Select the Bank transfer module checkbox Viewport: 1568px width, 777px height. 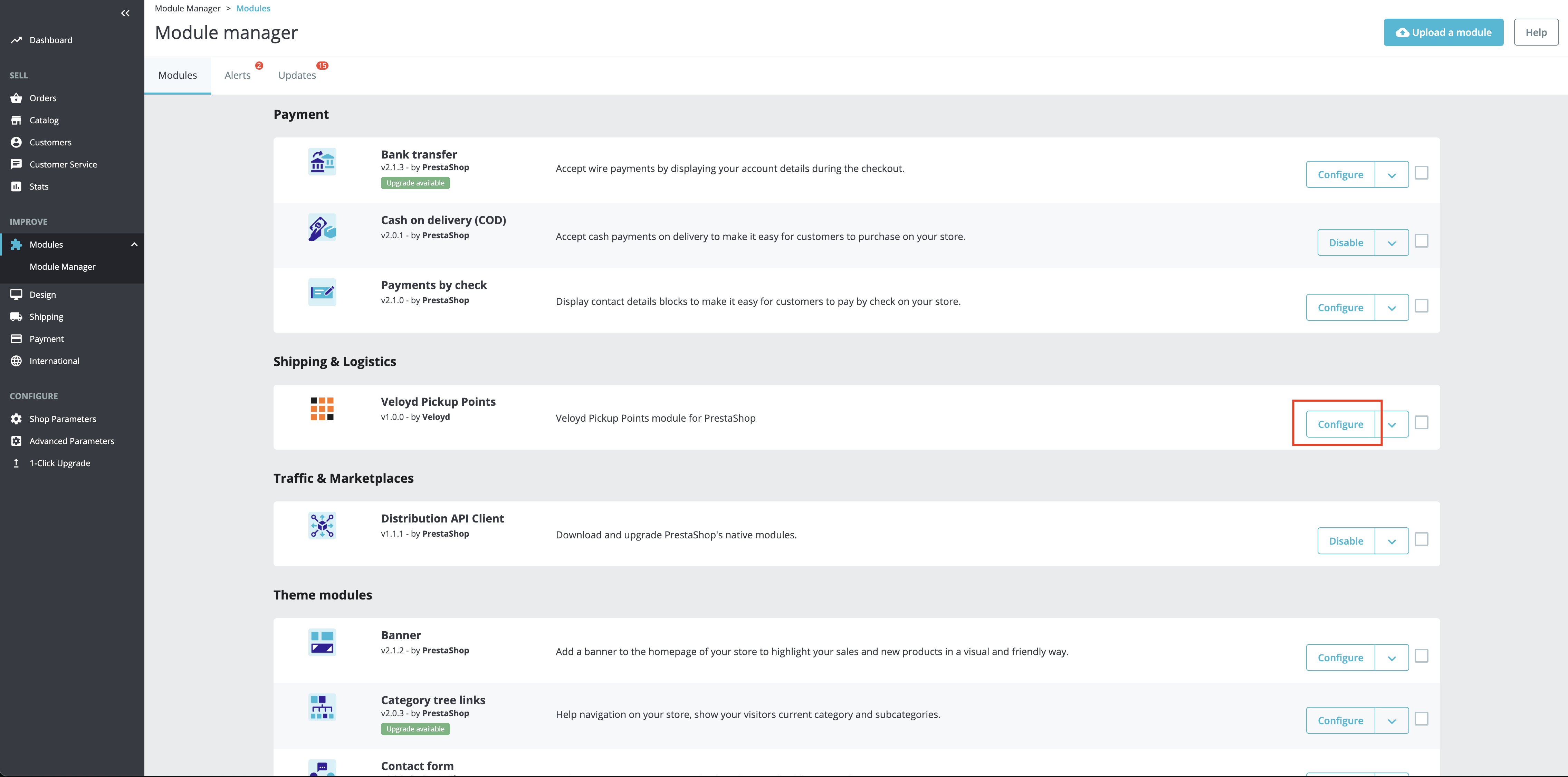1421,173
